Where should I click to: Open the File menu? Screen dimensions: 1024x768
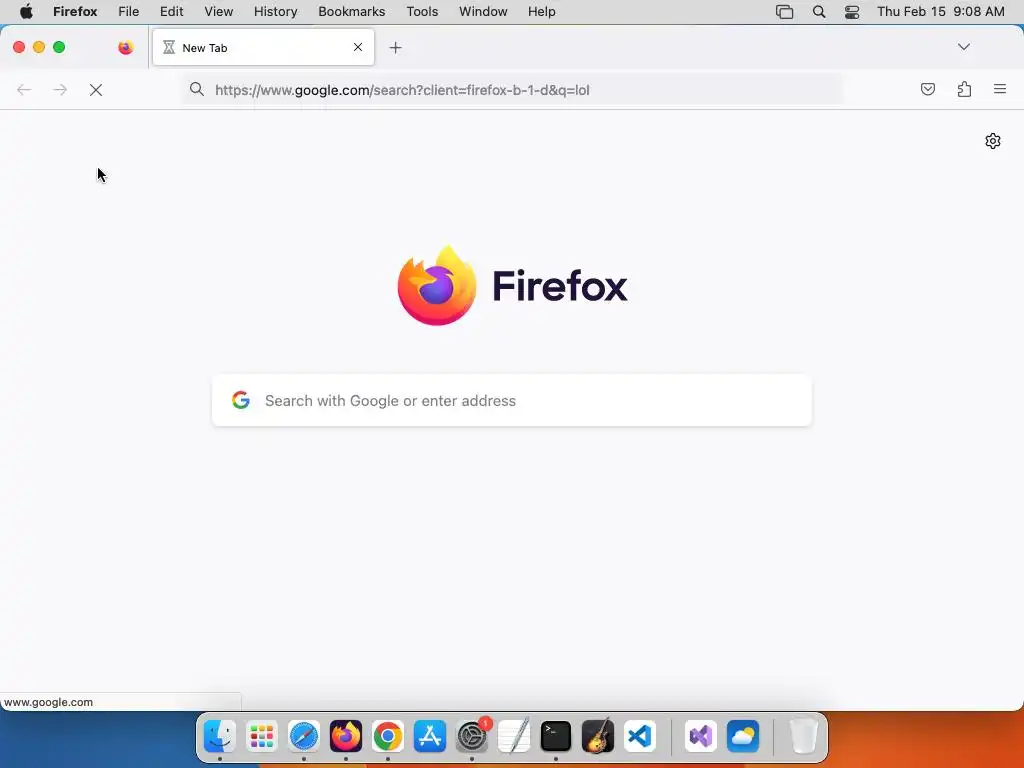click(x=129, y=12)
